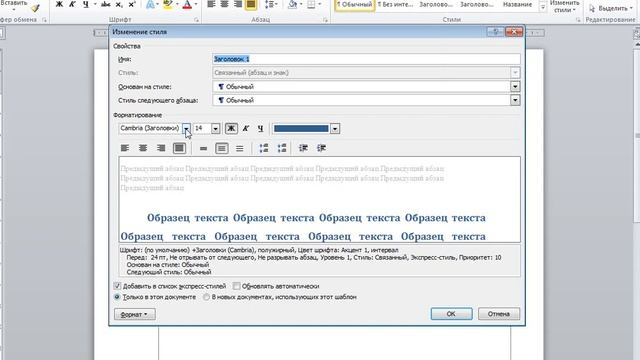
Task: Set left alignment in style dialog
Action: 125,148
